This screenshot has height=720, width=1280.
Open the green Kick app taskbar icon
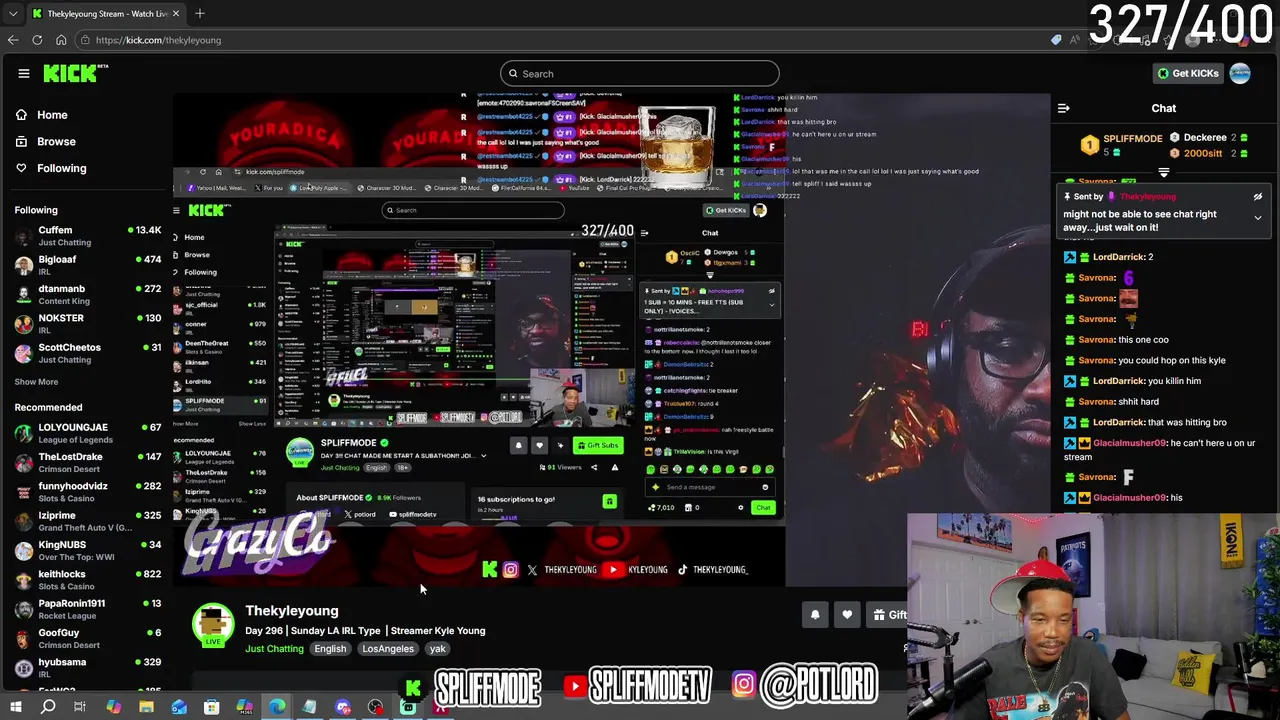point(408,707)
